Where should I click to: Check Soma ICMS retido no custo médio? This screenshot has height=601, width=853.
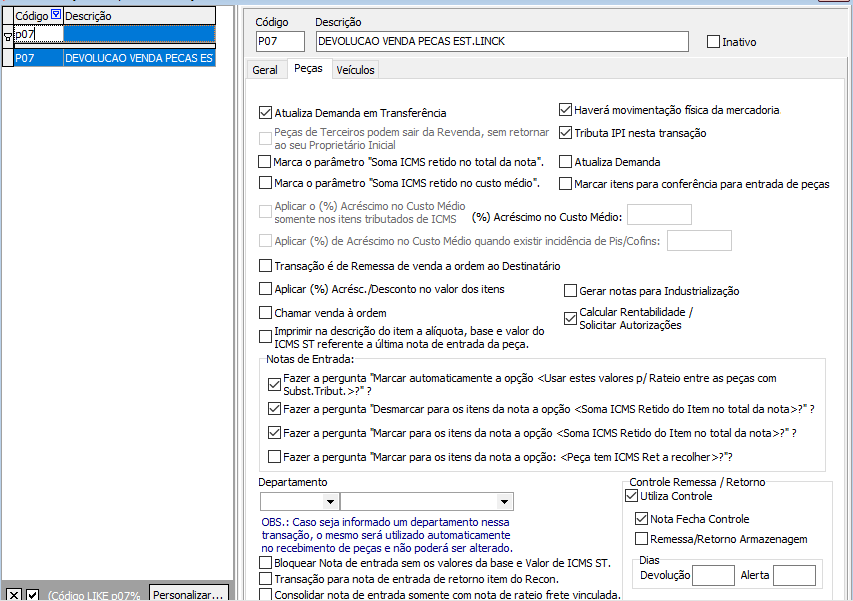[265, 183]
